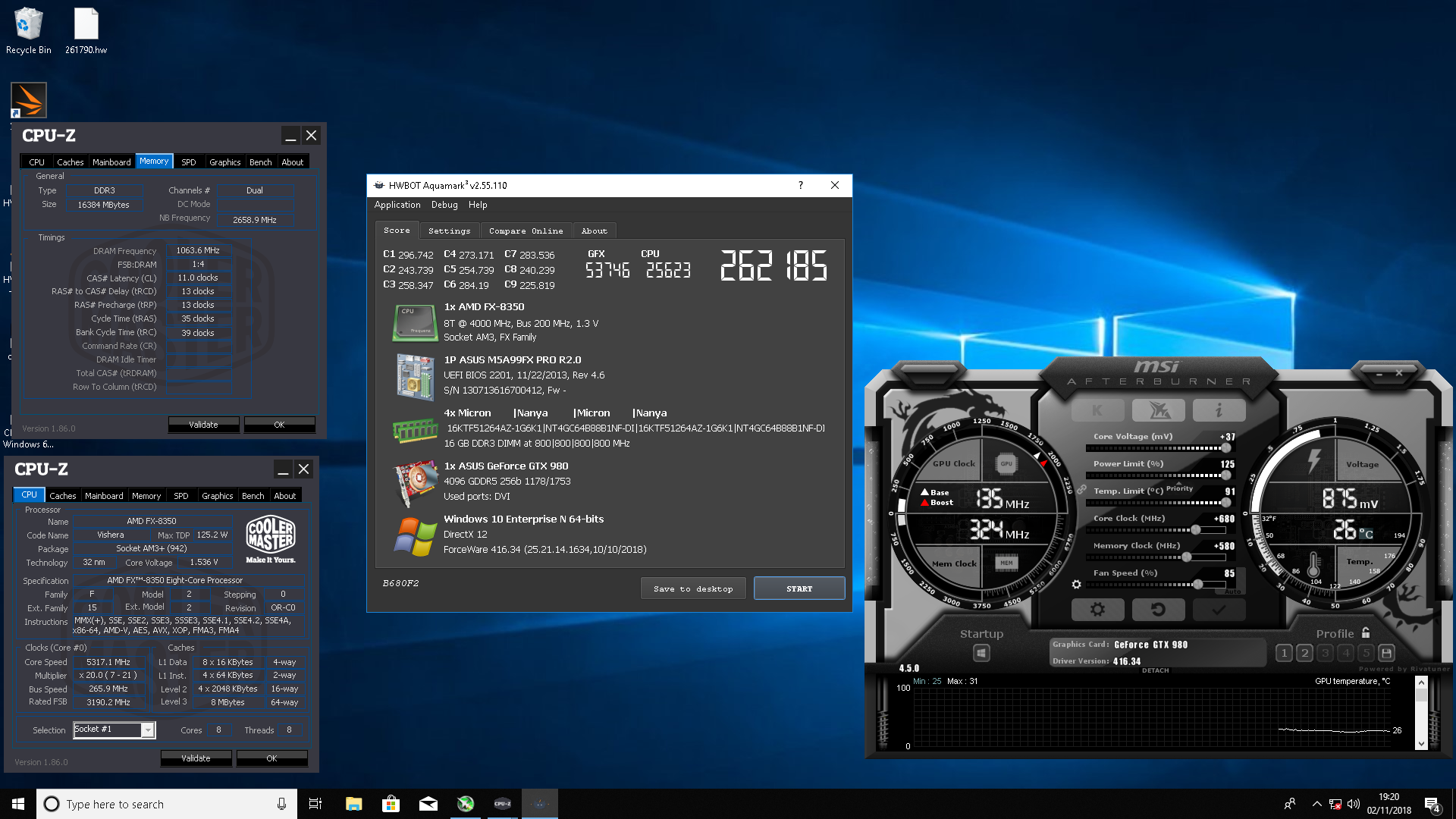This screenshot has width=1456, height=819.
Task: Click Validate in upper CPU-Z window
Action: pos(203,425)
